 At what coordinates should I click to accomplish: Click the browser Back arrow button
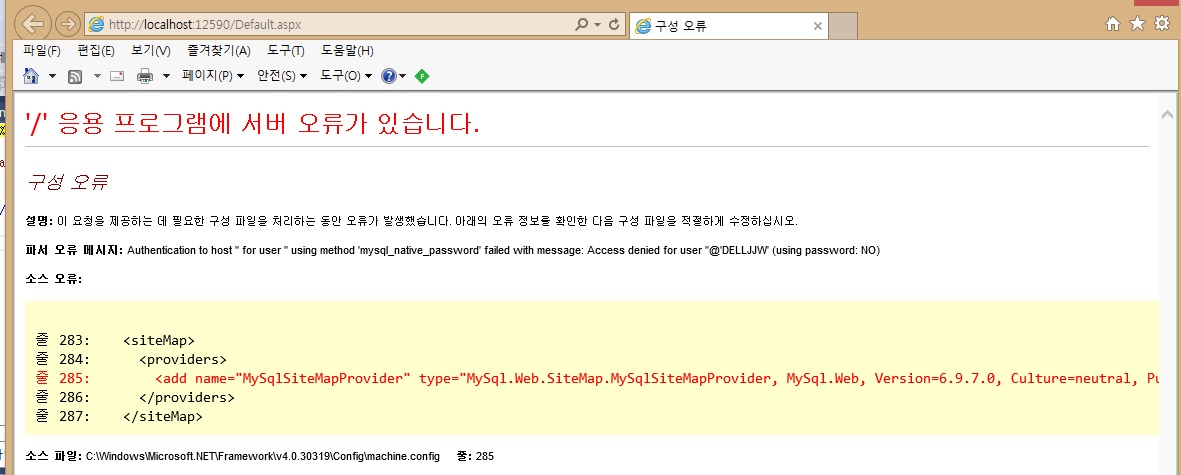35,24
